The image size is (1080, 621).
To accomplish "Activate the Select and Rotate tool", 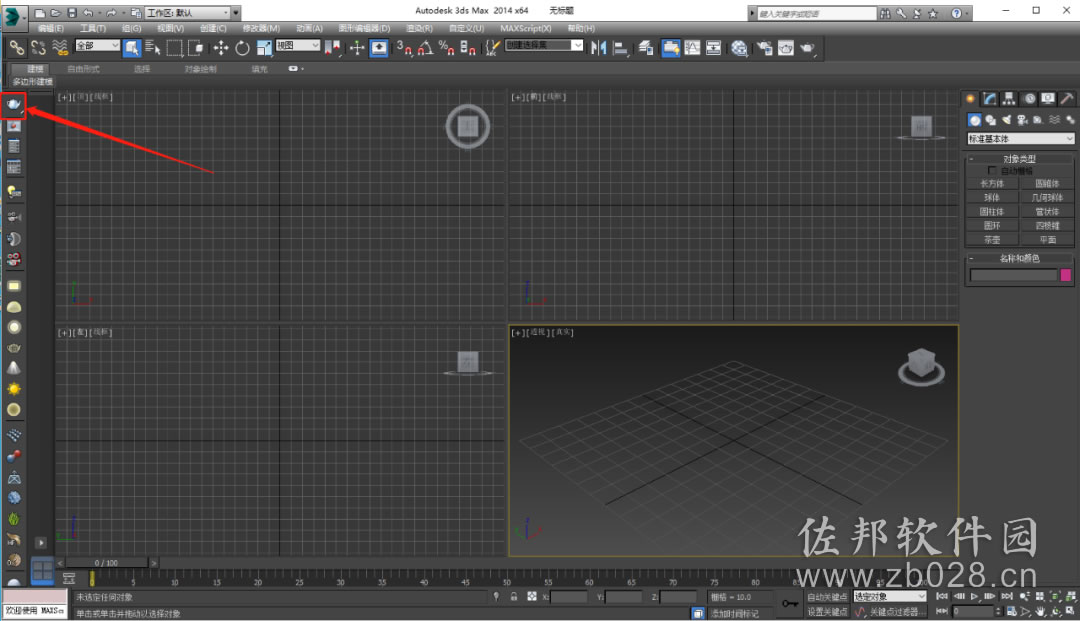I will point(242,48).
